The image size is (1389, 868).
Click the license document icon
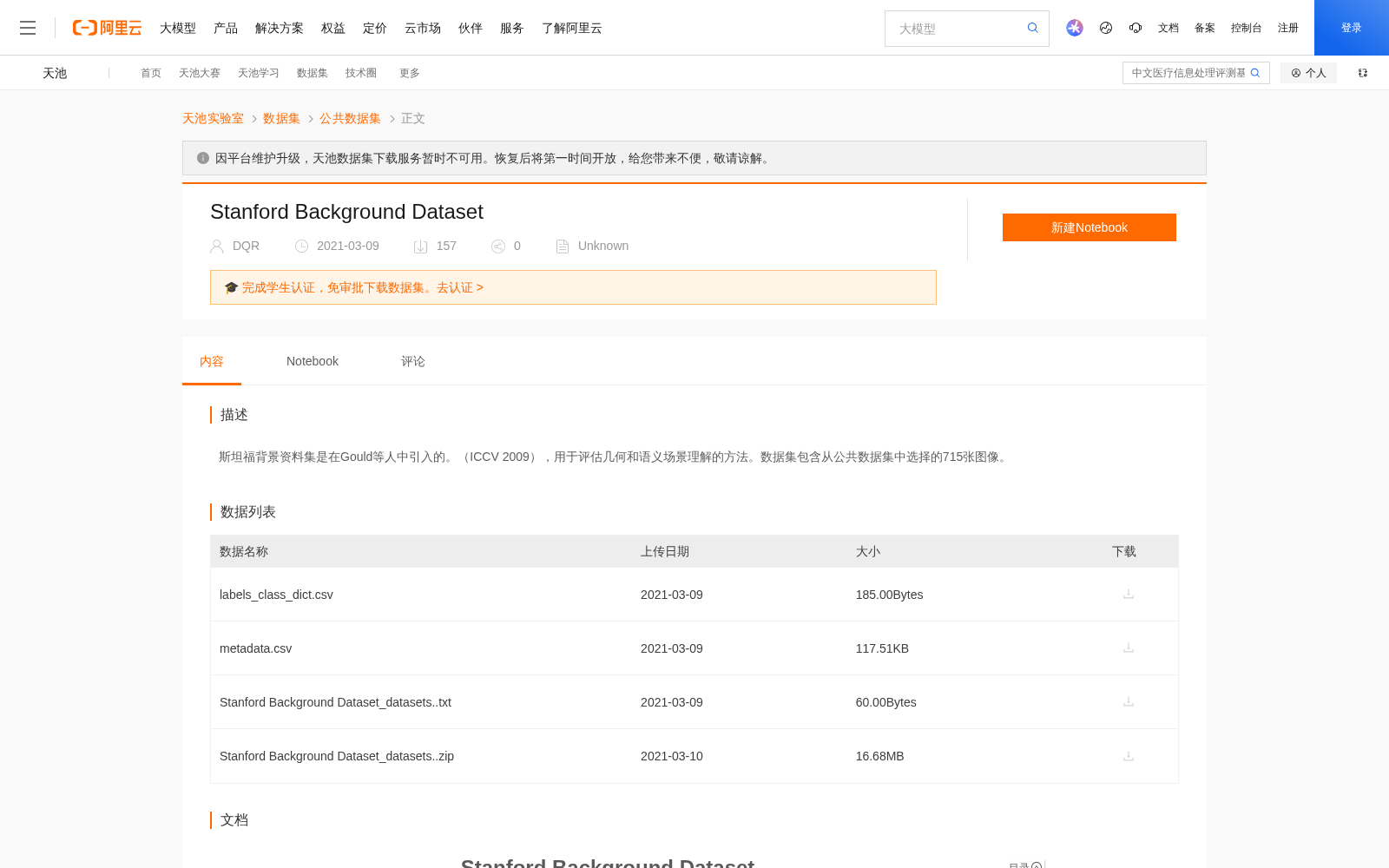pyautogui.click(x=563, y=247)
